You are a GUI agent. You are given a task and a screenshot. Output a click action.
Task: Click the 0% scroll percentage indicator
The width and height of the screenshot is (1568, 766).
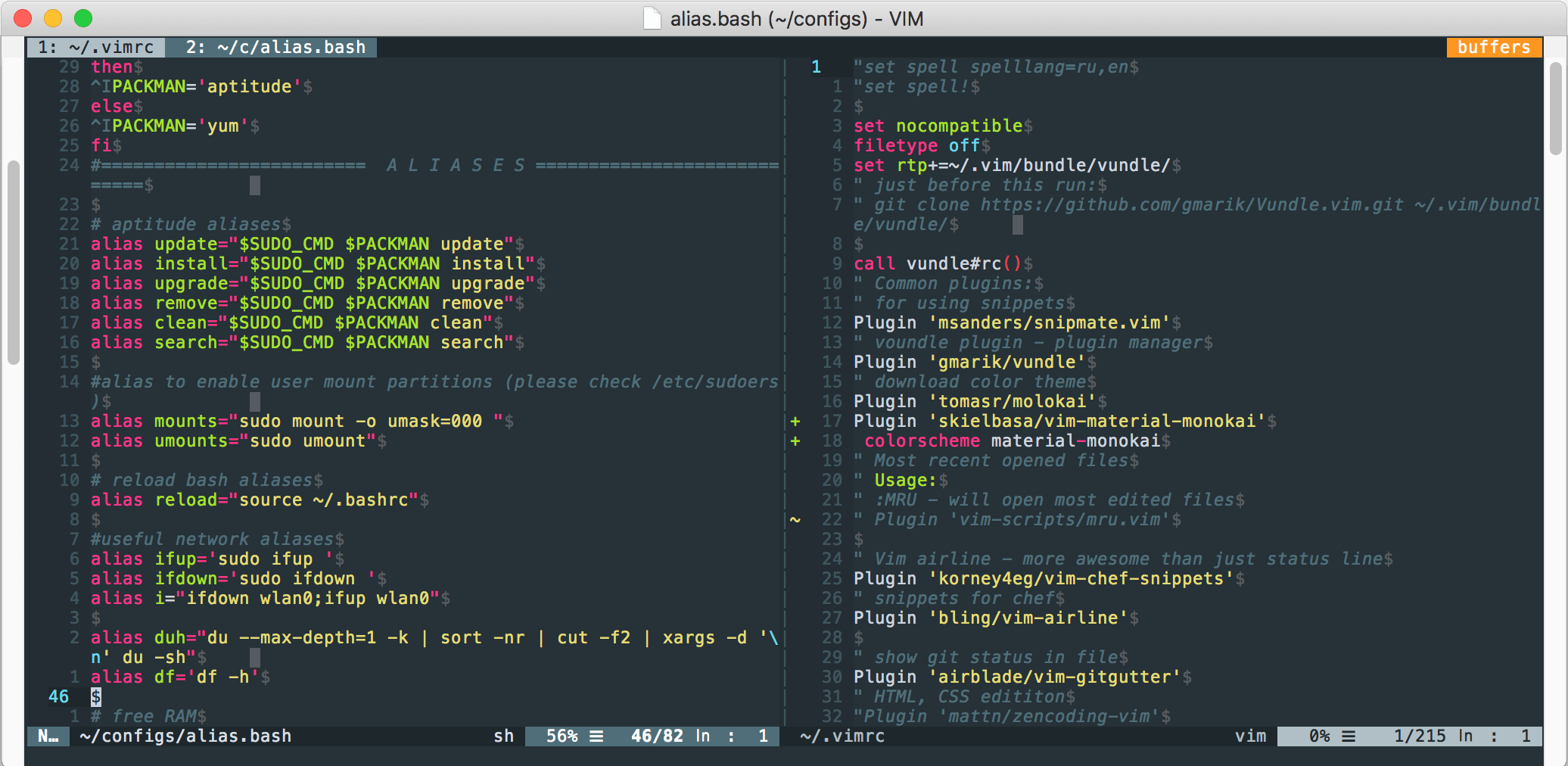[x=1318, y=736]
